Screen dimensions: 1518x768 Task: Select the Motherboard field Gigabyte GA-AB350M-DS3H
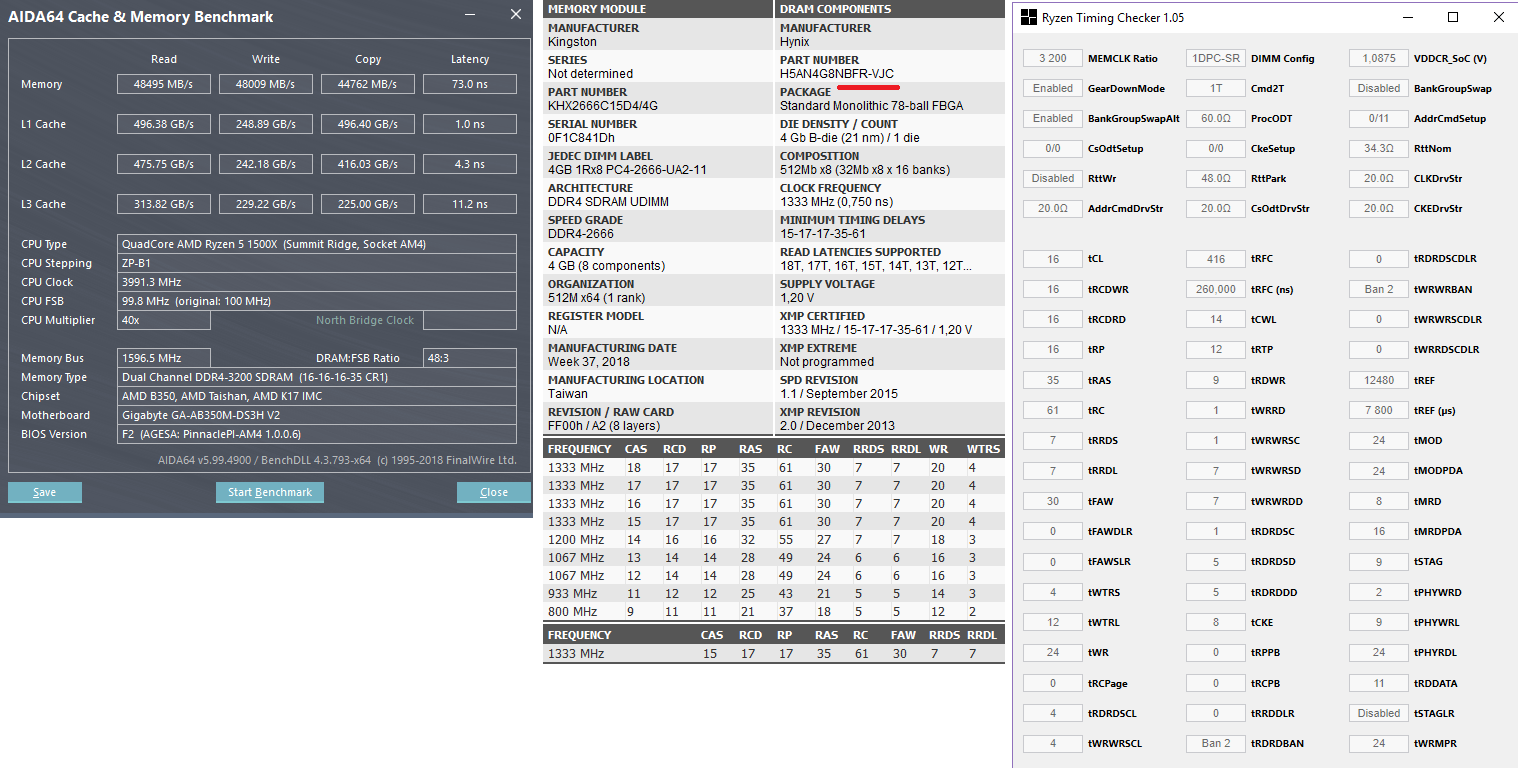point(317,415)
